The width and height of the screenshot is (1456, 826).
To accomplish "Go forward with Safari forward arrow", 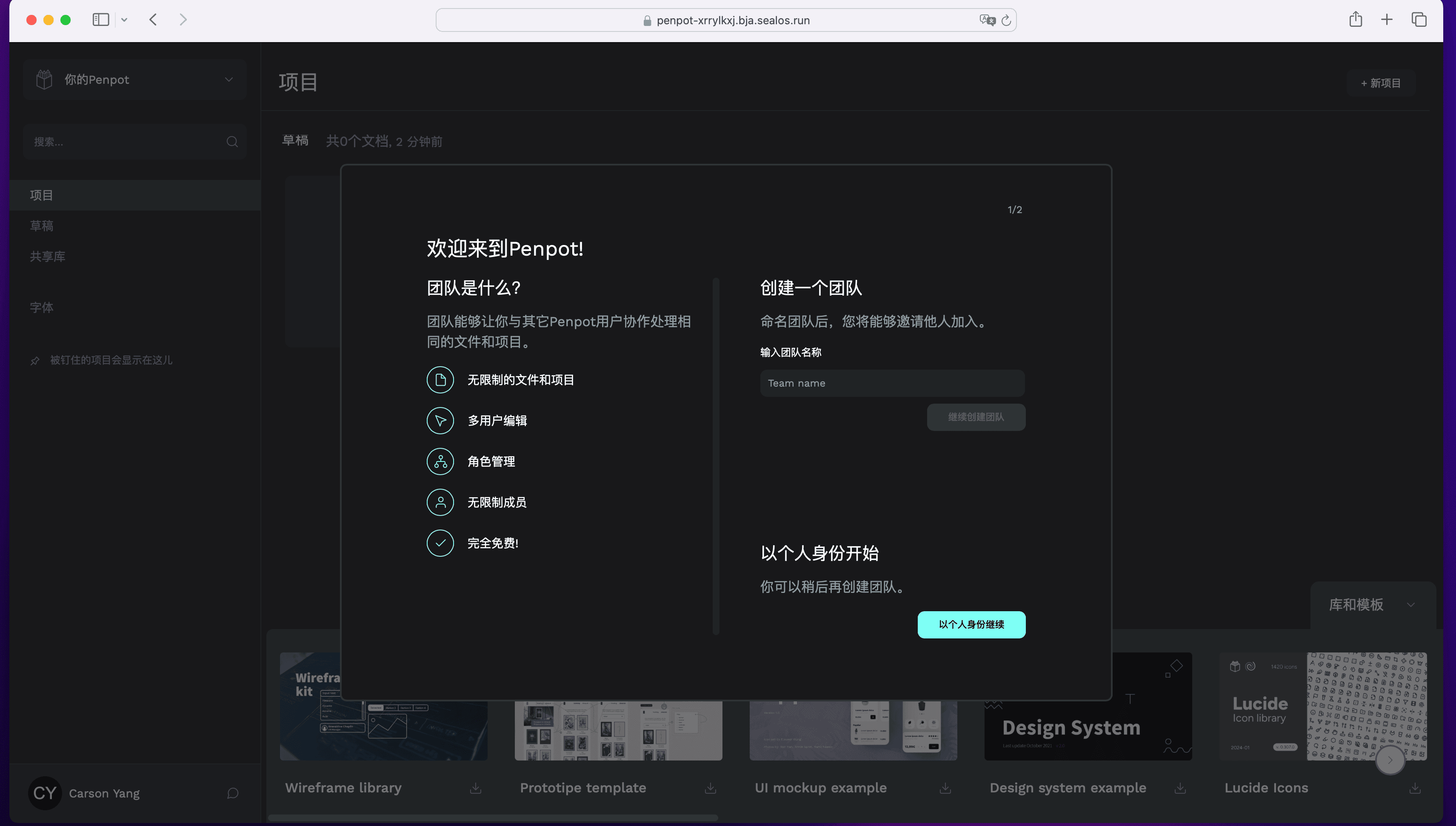I will tap(183, 20).
